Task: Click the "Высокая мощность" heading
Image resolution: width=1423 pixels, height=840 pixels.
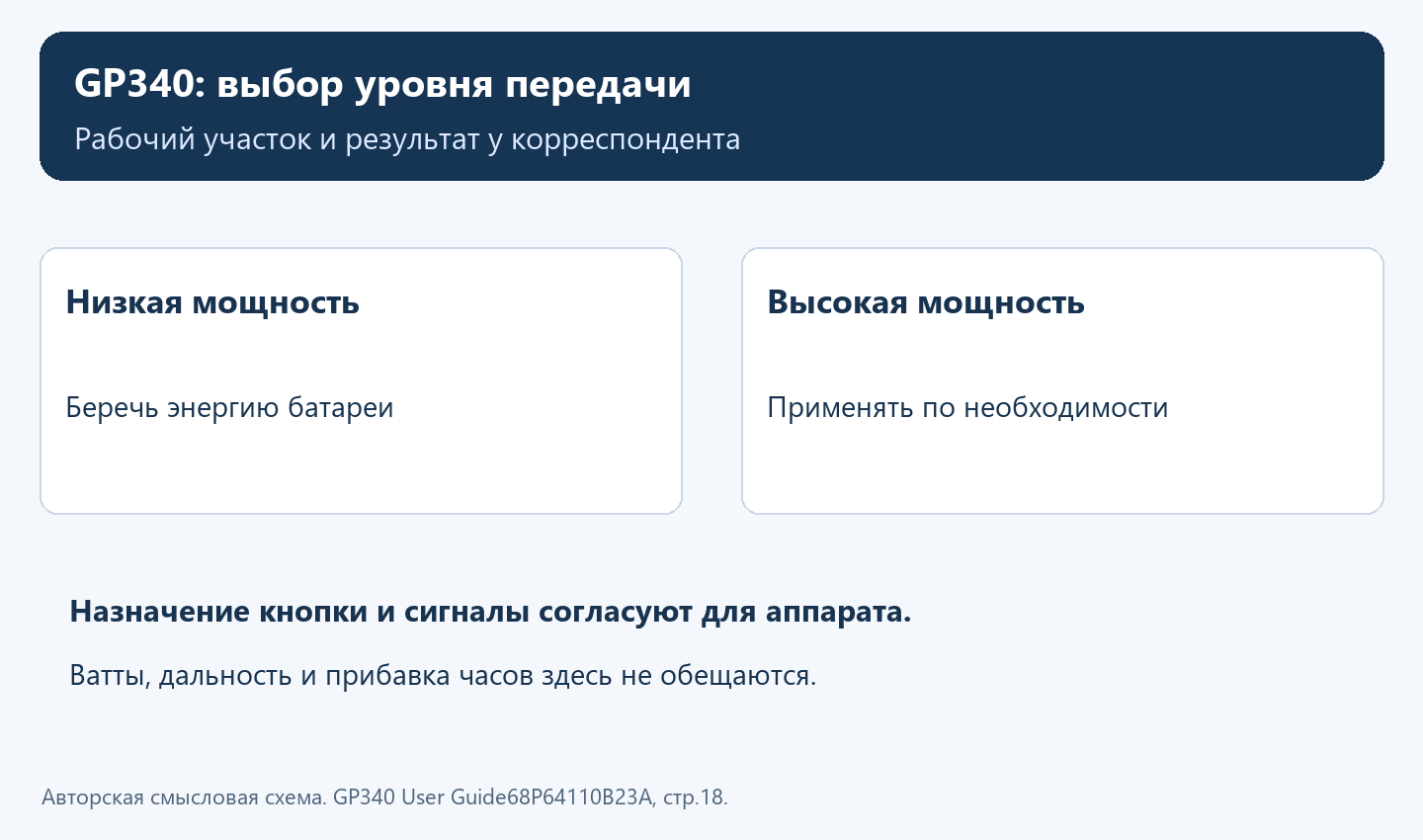Action: point(926,302)
